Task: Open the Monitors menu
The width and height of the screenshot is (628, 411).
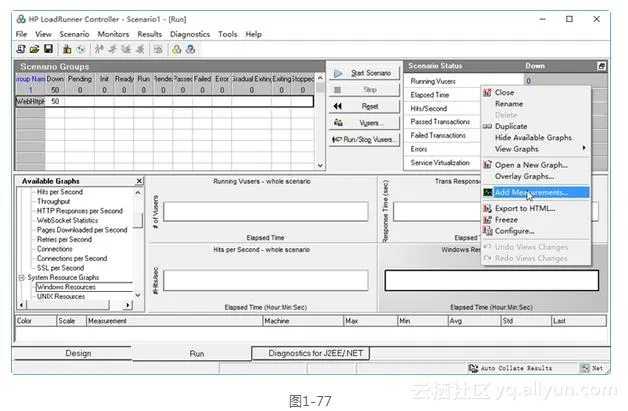Action: pos(113,34)
